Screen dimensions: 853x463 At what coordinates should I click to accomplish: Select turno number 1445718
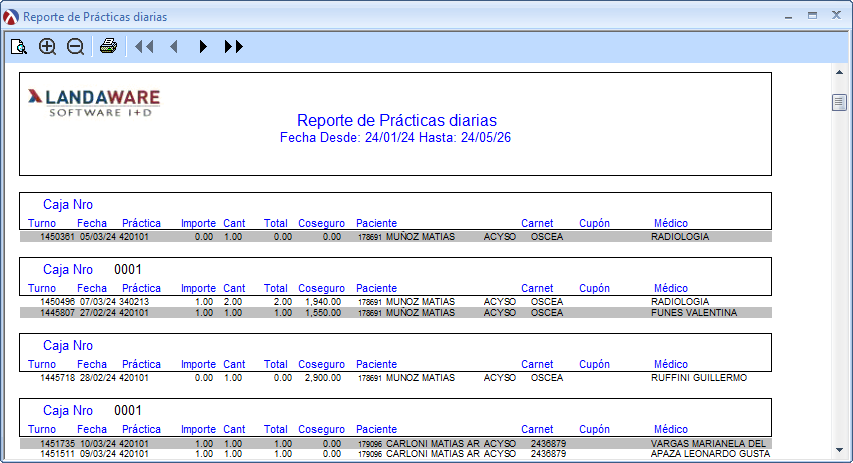[57, 378]
